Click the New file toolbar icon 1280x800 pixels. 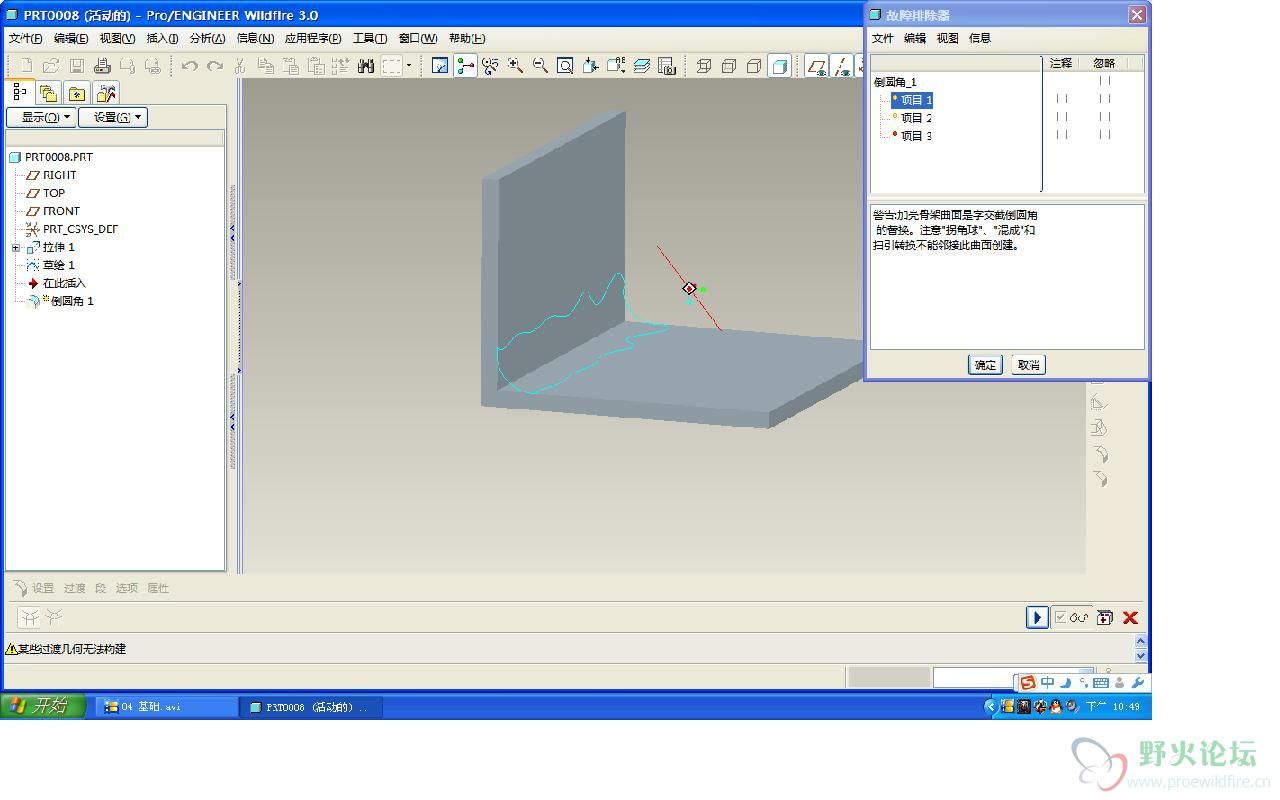pos(27,66)
